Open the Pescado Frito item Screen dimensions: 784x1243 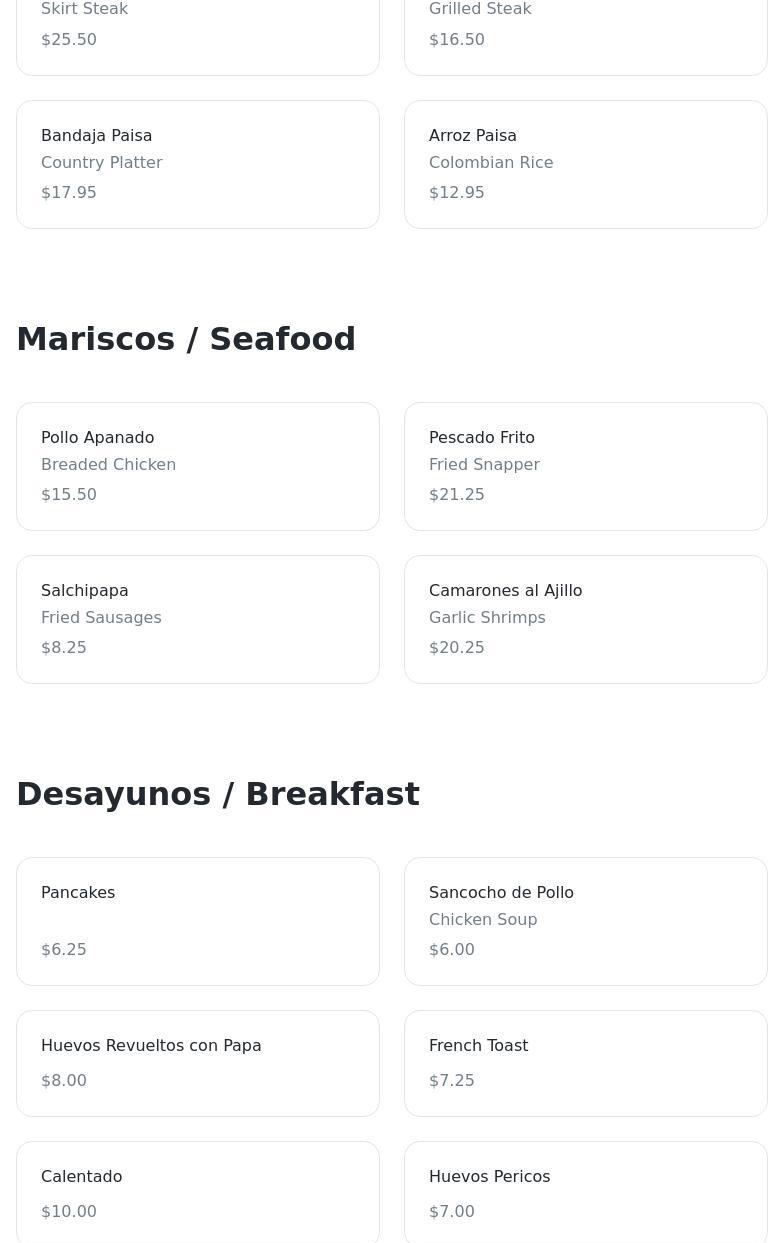pyautogui.click(x=585, y=466)
